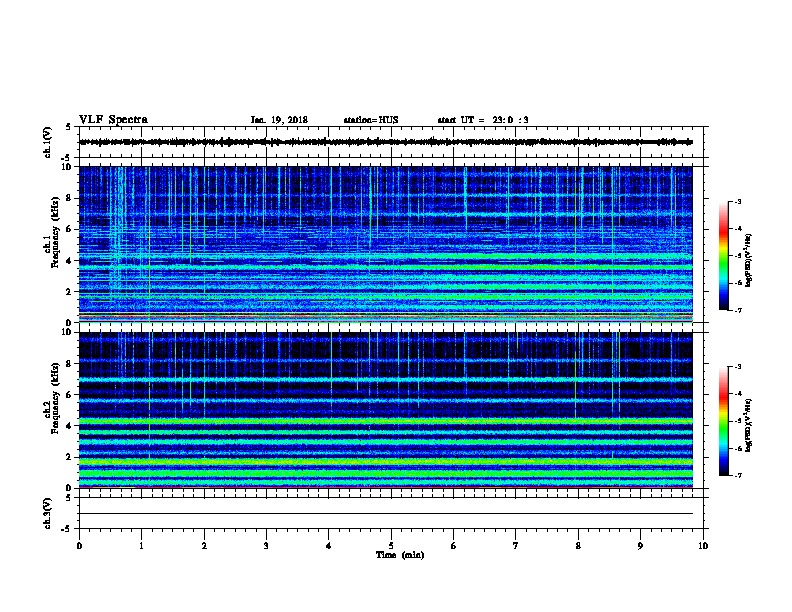Viewport: 792px width, 612px height.
Task: Click the flat ch.3 voltage line
Action: pyautogui.click(x=385, y=514)
